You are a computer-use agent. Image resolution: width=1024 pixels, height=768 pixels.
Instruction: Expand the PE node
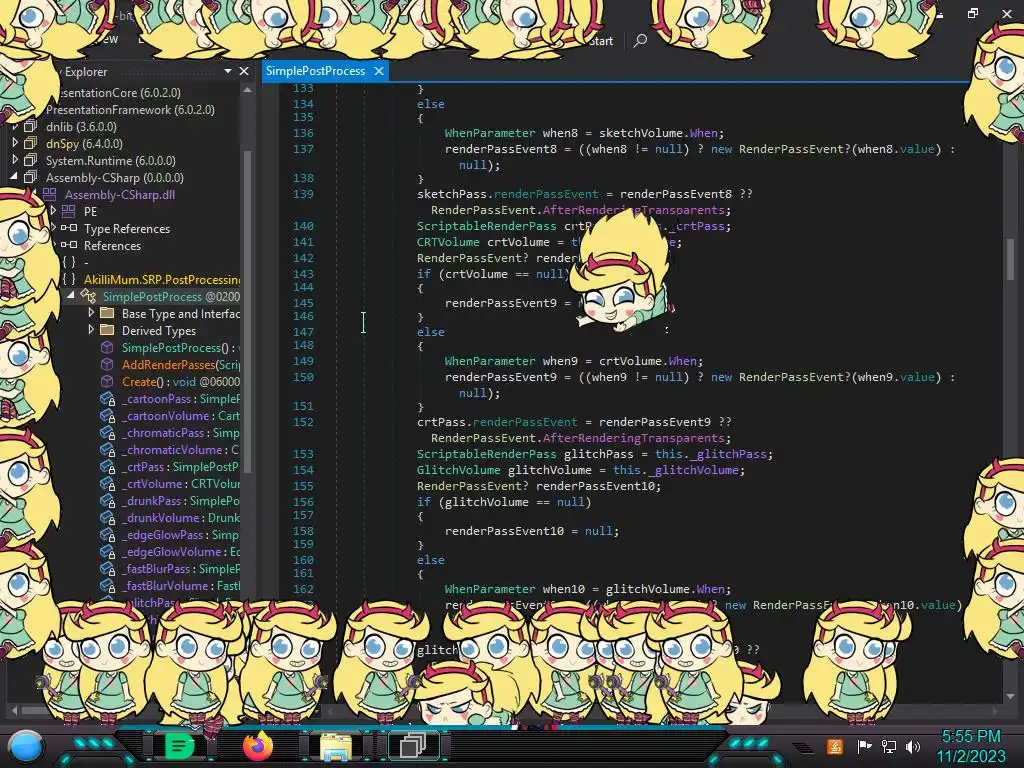coord(54,211)
